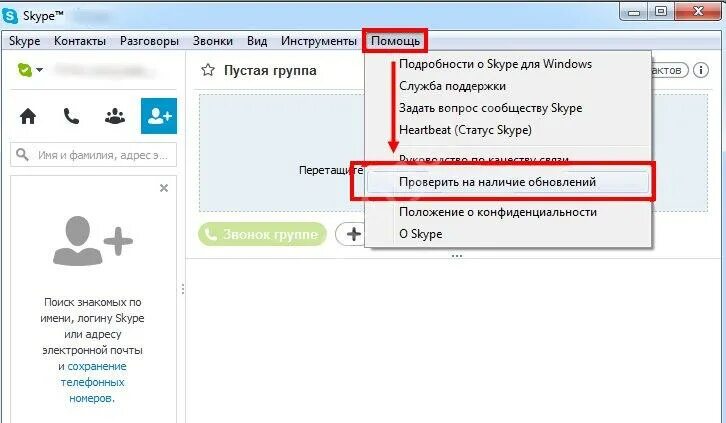This screenshot has width=726, height=423.
Task: Close the contact search hint panel
Action: click(163, 188)
